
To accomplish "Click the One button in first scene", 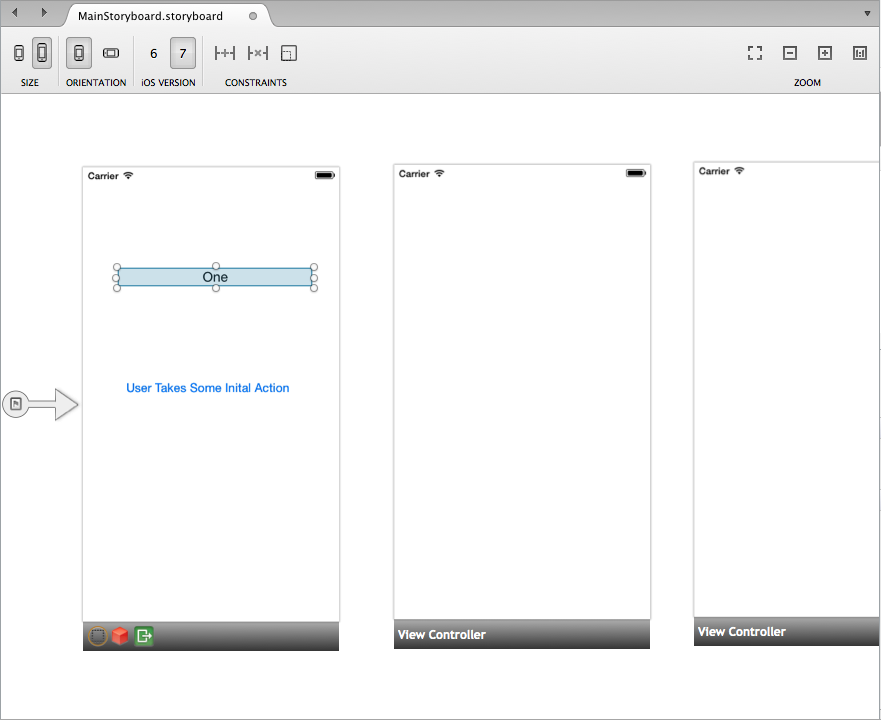I will [x=215, y=277].
